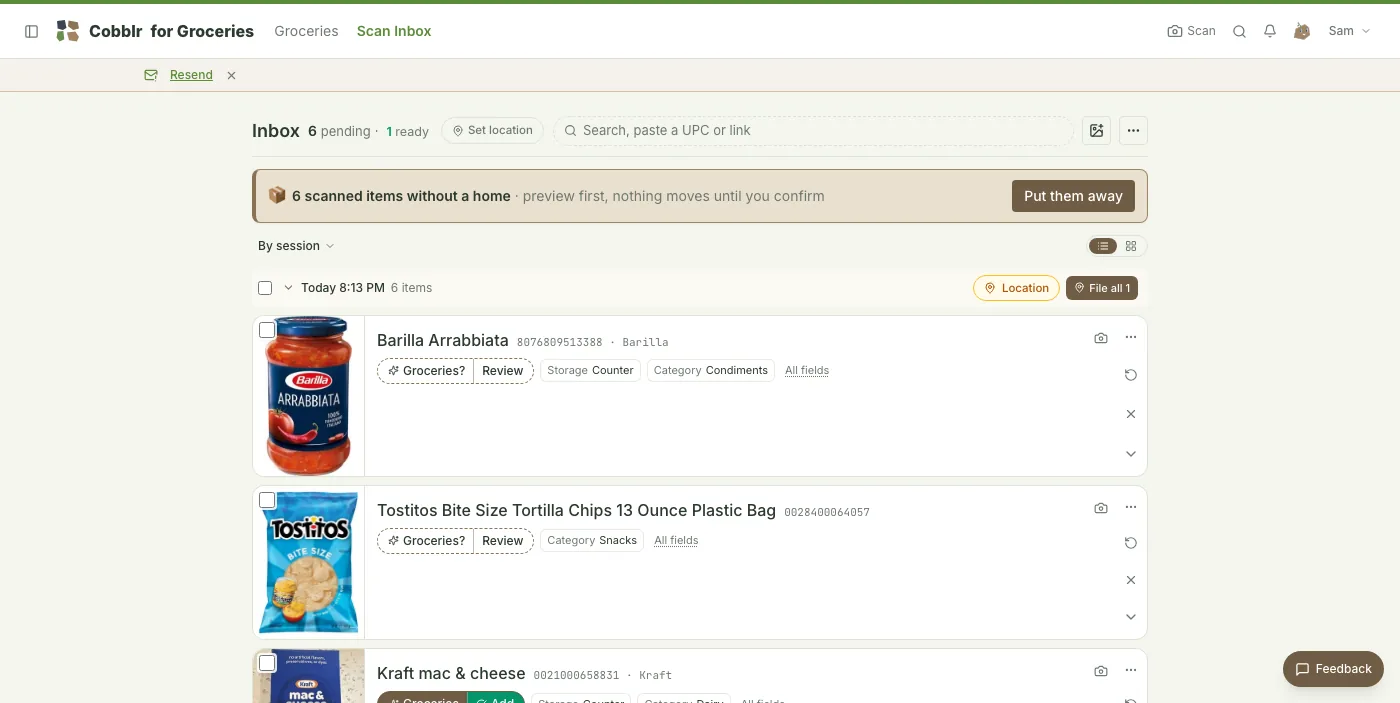The width and height of the screenshot is (1400, 703).
Task: Change Storage Counter for Barilla Arrabbiata
Action: coord(590,370)
